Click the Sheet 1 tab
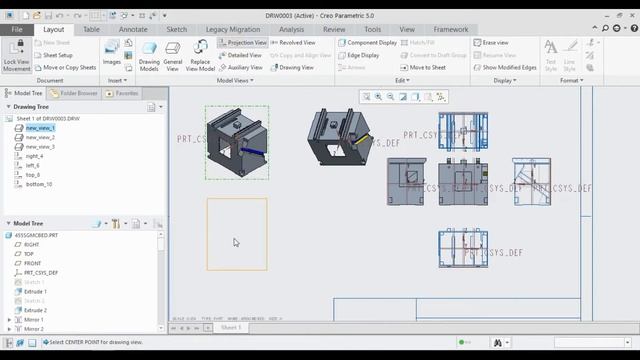 tap(231, 328)
